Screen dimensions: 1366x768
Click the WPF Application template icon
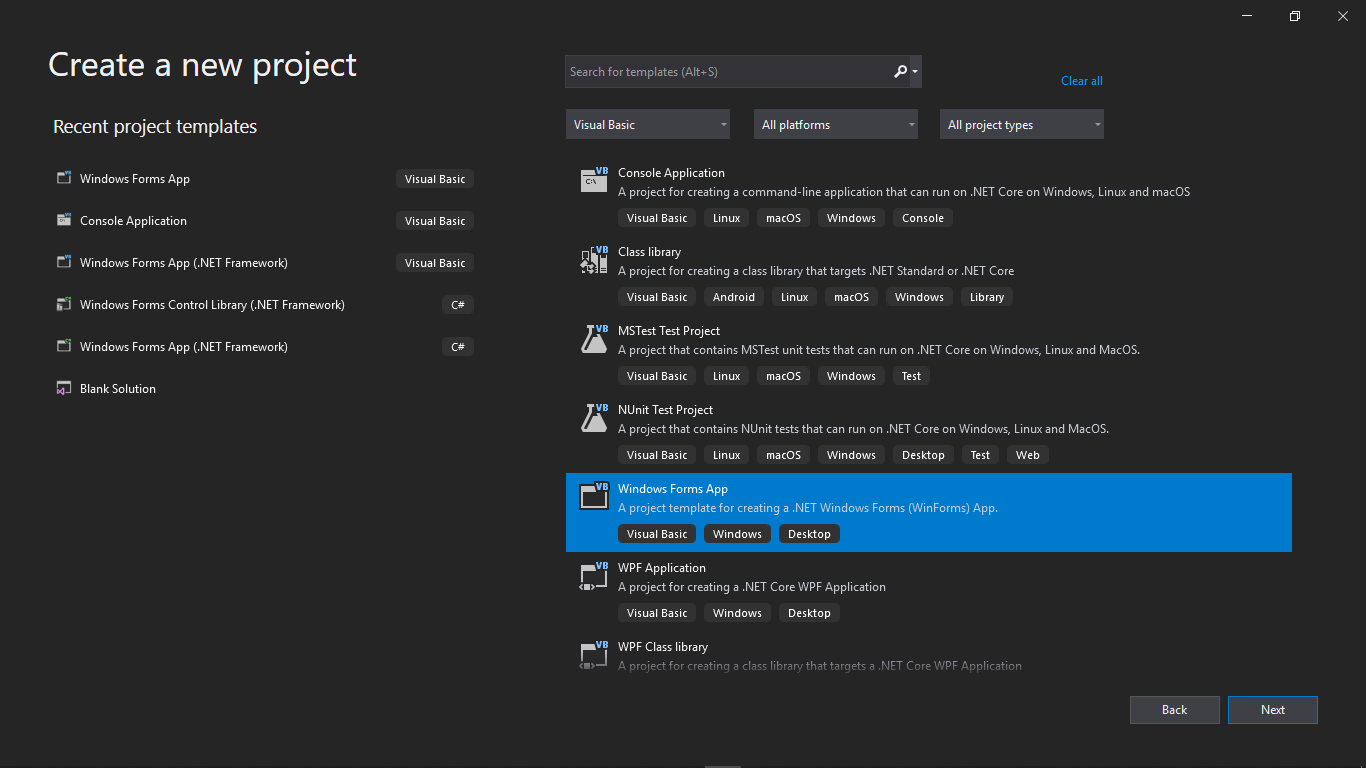tap(594, 575)
